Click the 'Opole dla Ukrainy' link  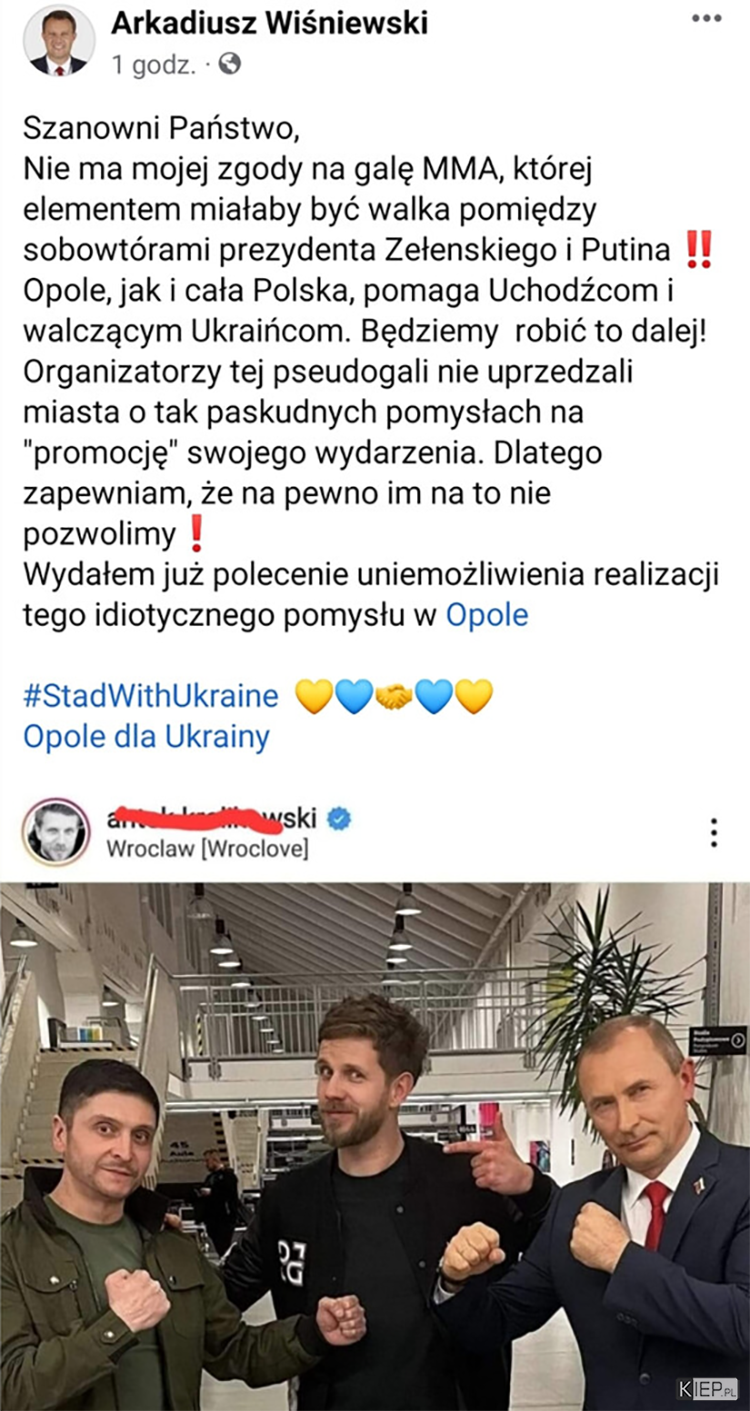[x=146, y=737]
